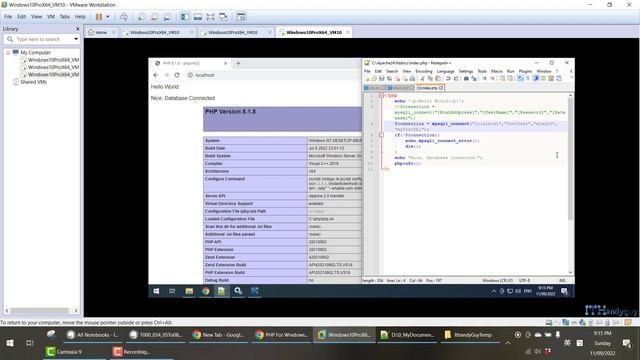Show the console view toolbar icon
Viewport: 640px width, 360px height.
click(x=241, y=17)
